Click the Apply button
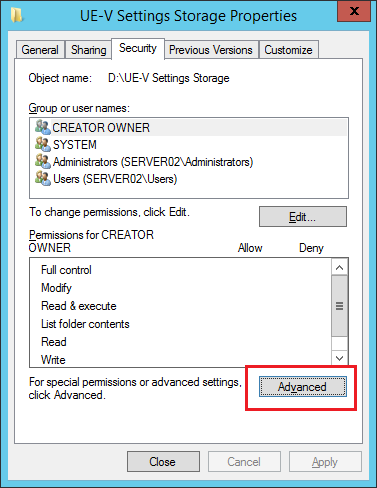This screenshot has width=377, height=488. (x=325, y=462)
